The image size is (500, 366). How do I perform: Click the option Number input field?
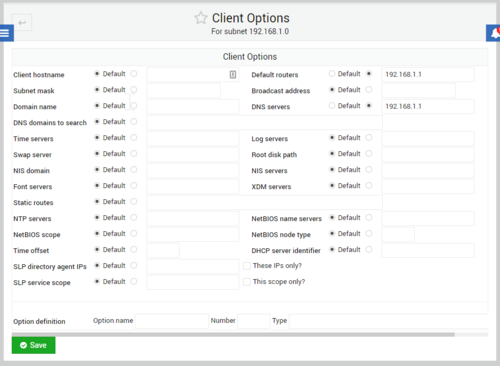point(253,321)
